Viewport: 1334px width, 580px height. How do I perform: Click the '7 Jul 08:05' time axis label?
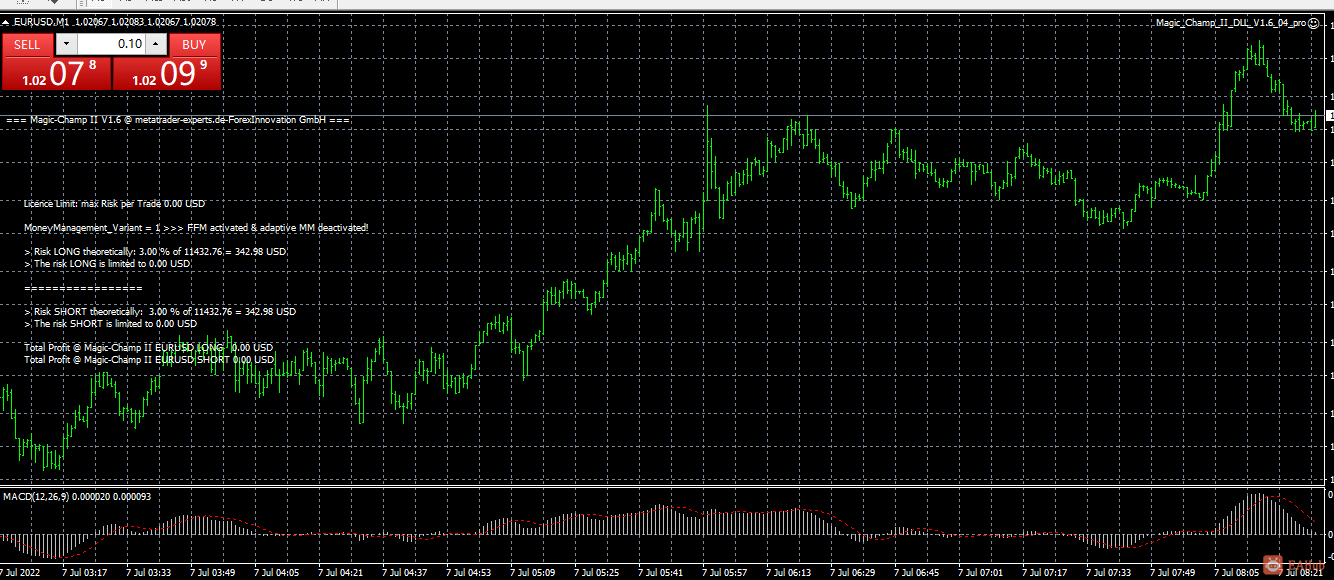coord(1237,573)
